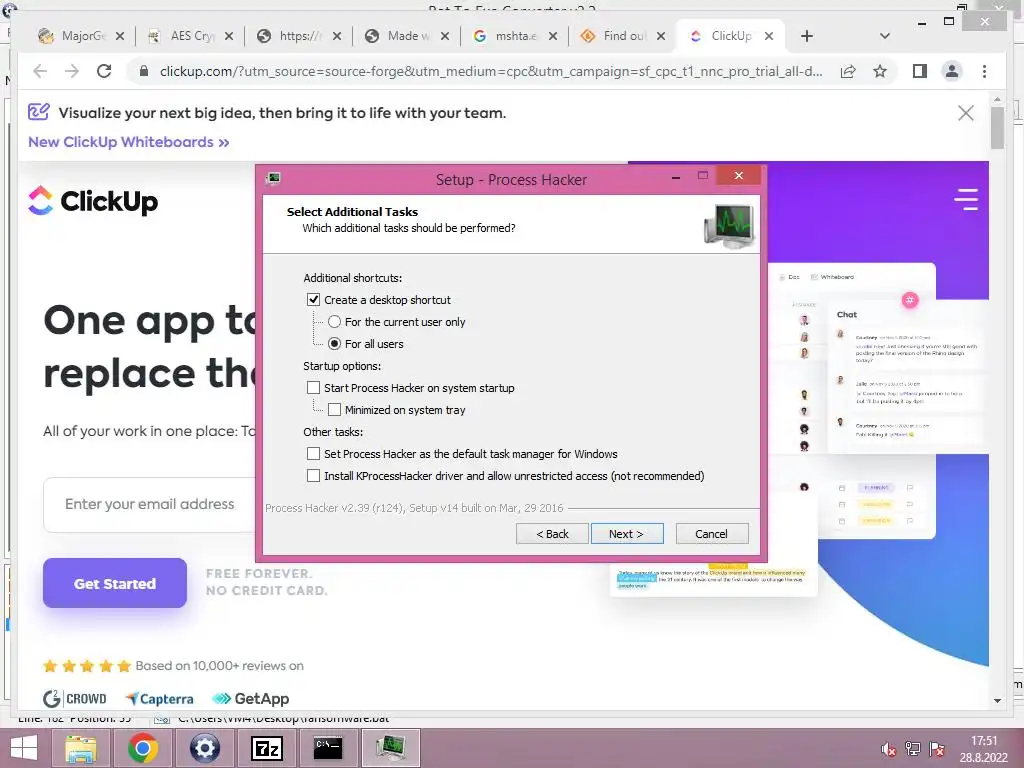This screenshot has width=1024, height=768.
Task: Open 'New ClickUp Whiteboards' link
Action: pos(129,142)
